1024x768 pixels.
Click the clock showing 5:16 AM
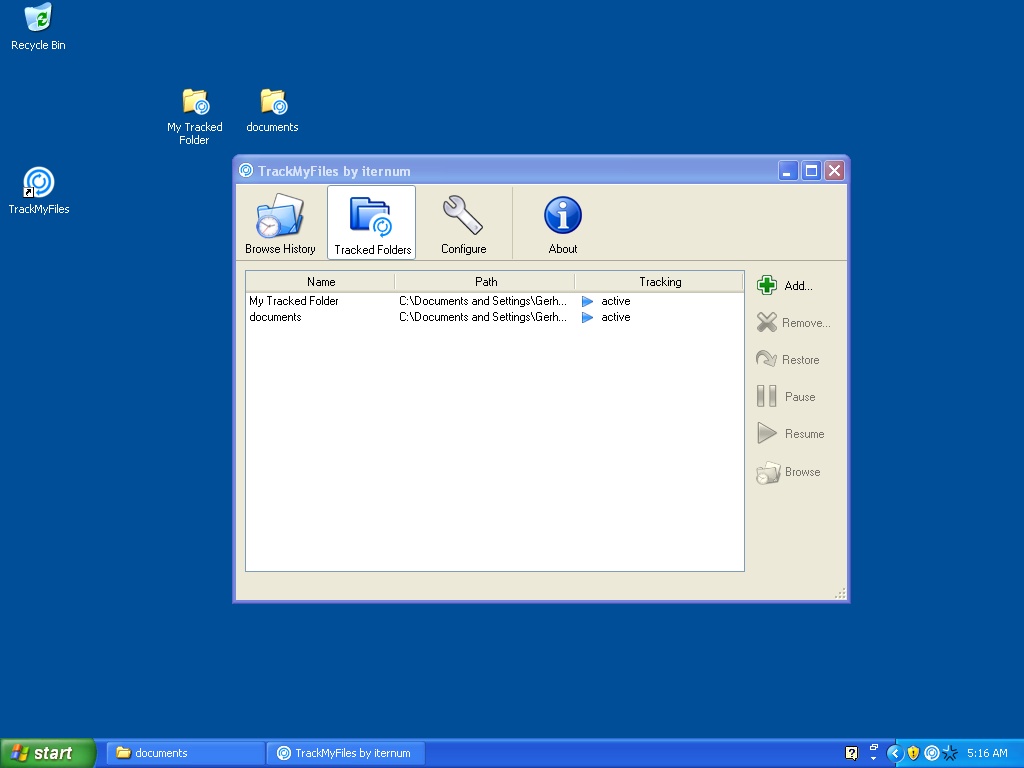[987, 753]
